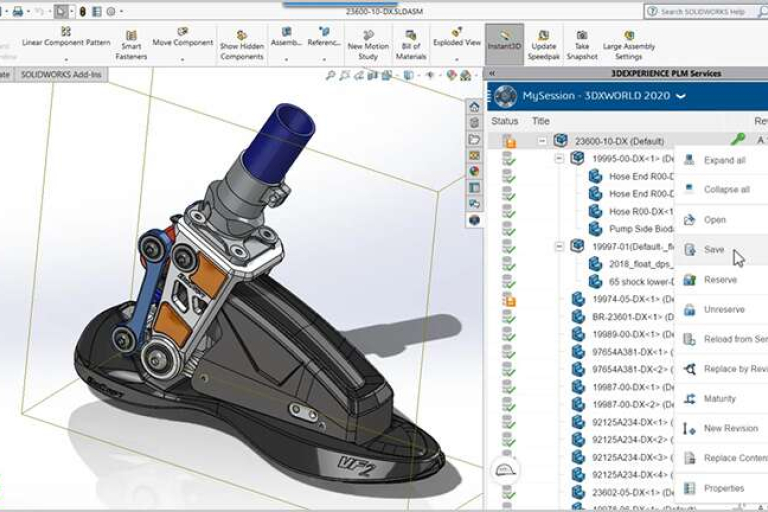The width and height of the screenshot is (768, 512).
Task: Select the Move Component tool
Action: 183,37
